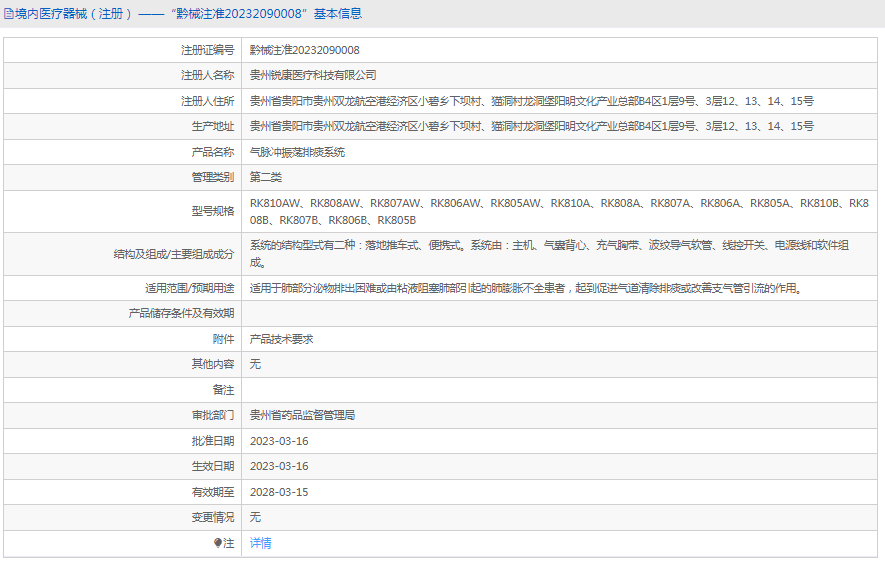Click the 附件 label
Screen dimensions: 885x565
pos(224,339)
